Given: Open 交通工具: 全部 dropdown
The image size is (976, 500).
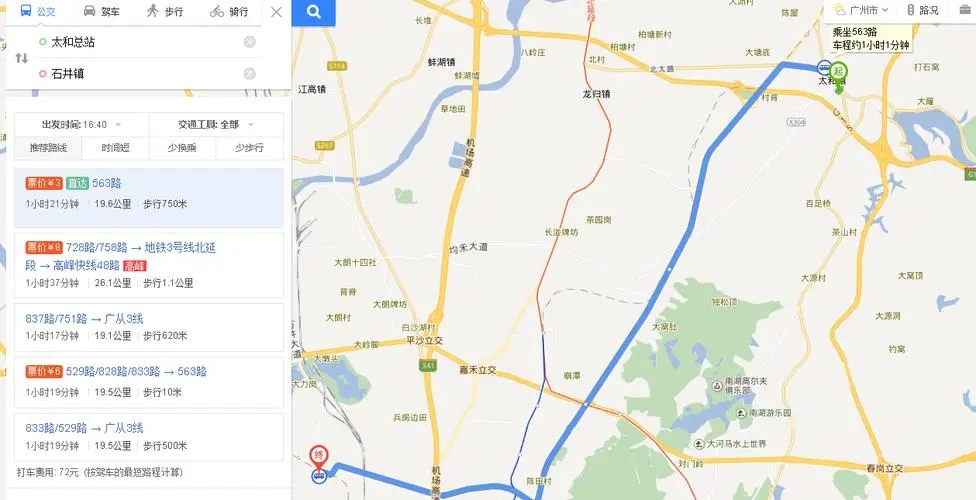Looking at the screenshot, I should point(216,125).
